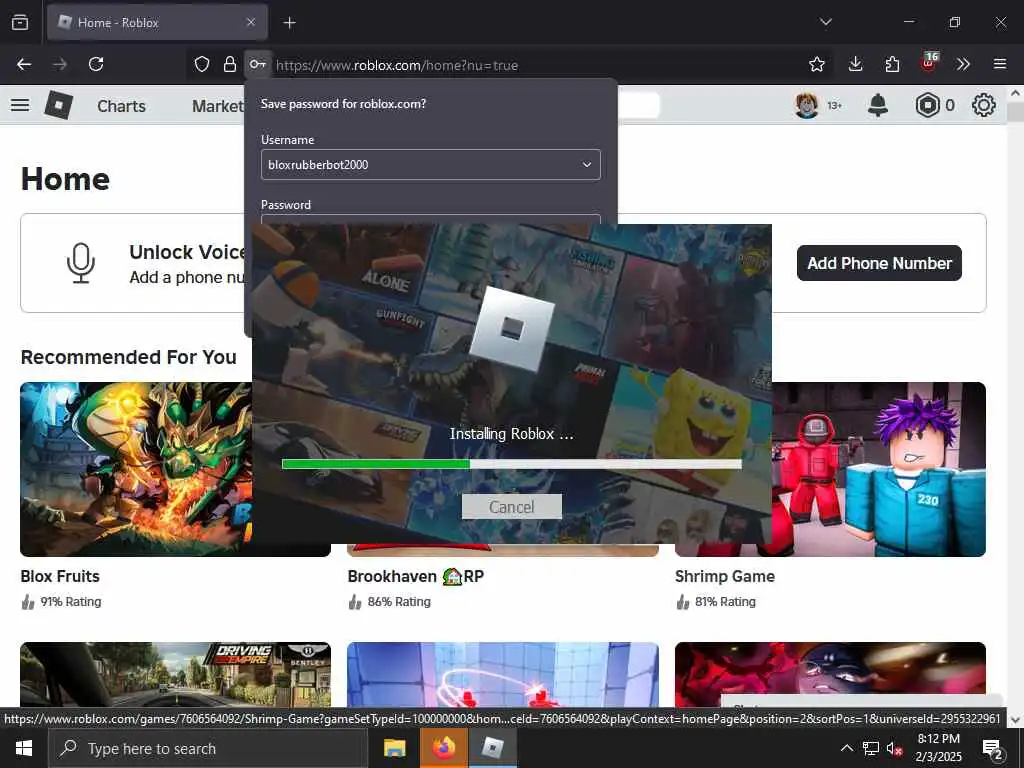Open a new tab with the plus icon
This screenshot has height=768, width=1024.
tap(289, 23)
